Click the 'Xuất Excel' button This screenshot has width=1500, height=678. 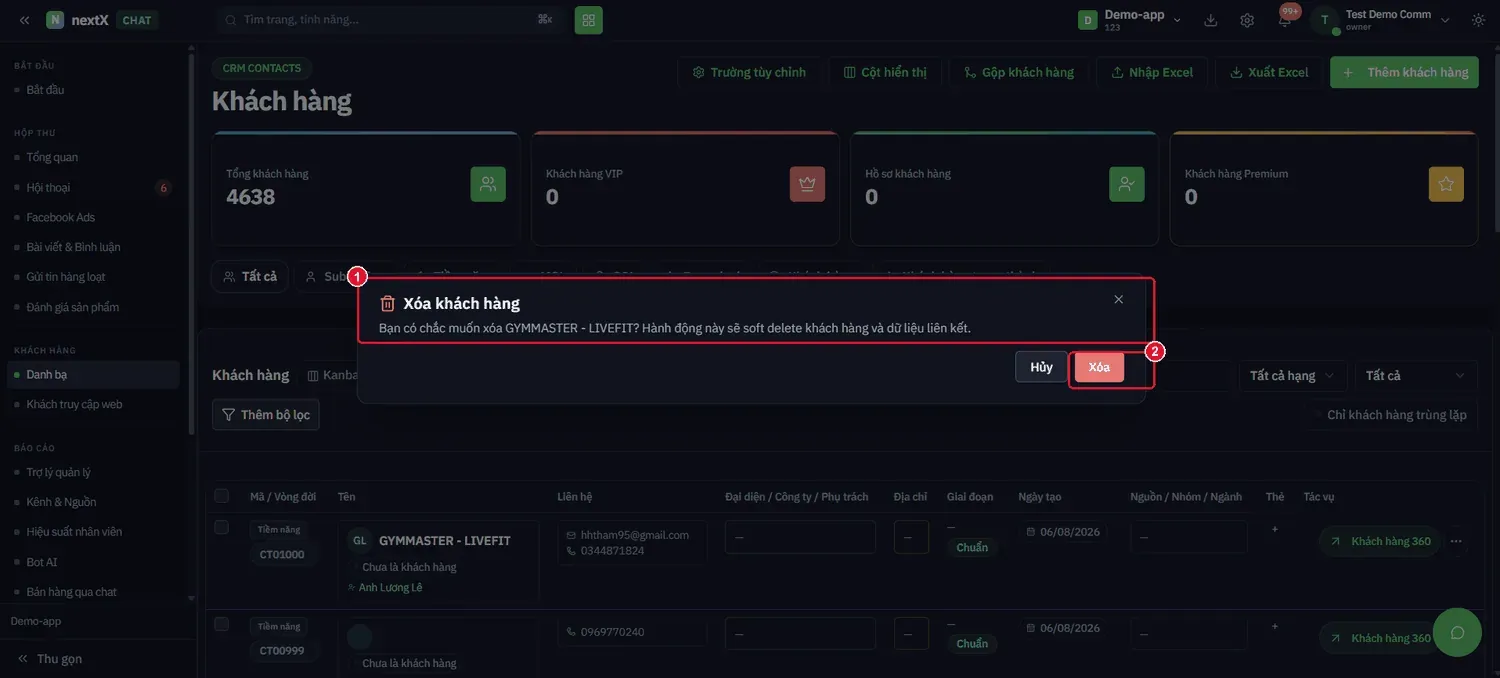tap(1268, 72)
